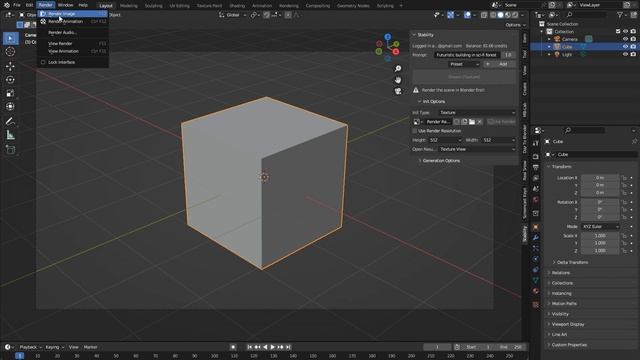
Task: Click the Location X value field
Action: pos(600,178)
